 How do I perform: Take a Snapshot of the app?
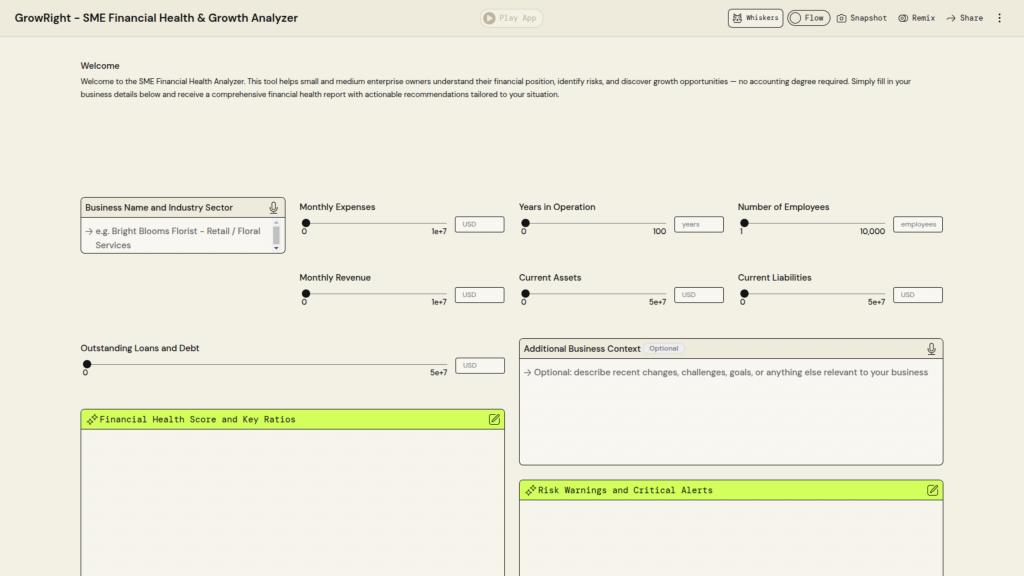pyautogui.click(x=861, y=18)
